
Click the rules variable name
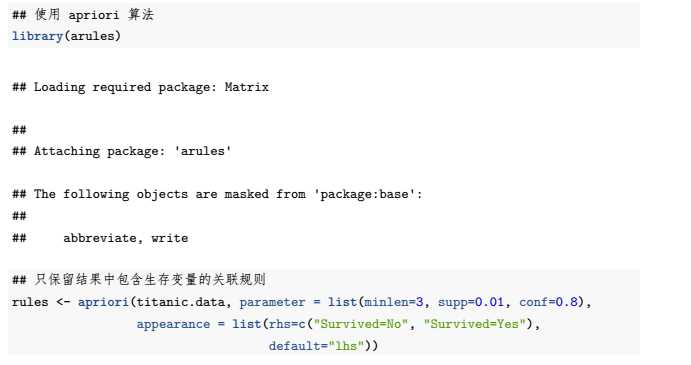30,302
